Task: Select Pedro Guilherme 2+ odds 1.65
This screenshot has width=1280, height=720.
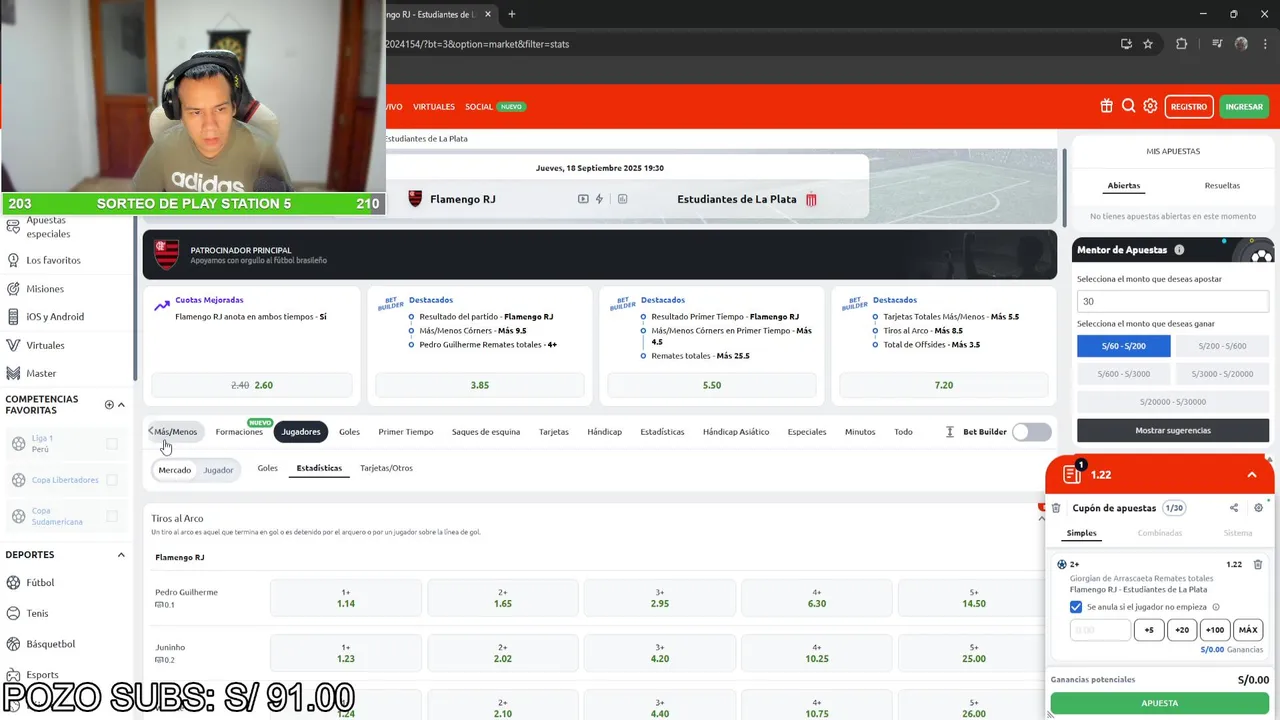Action: [503, 598]
